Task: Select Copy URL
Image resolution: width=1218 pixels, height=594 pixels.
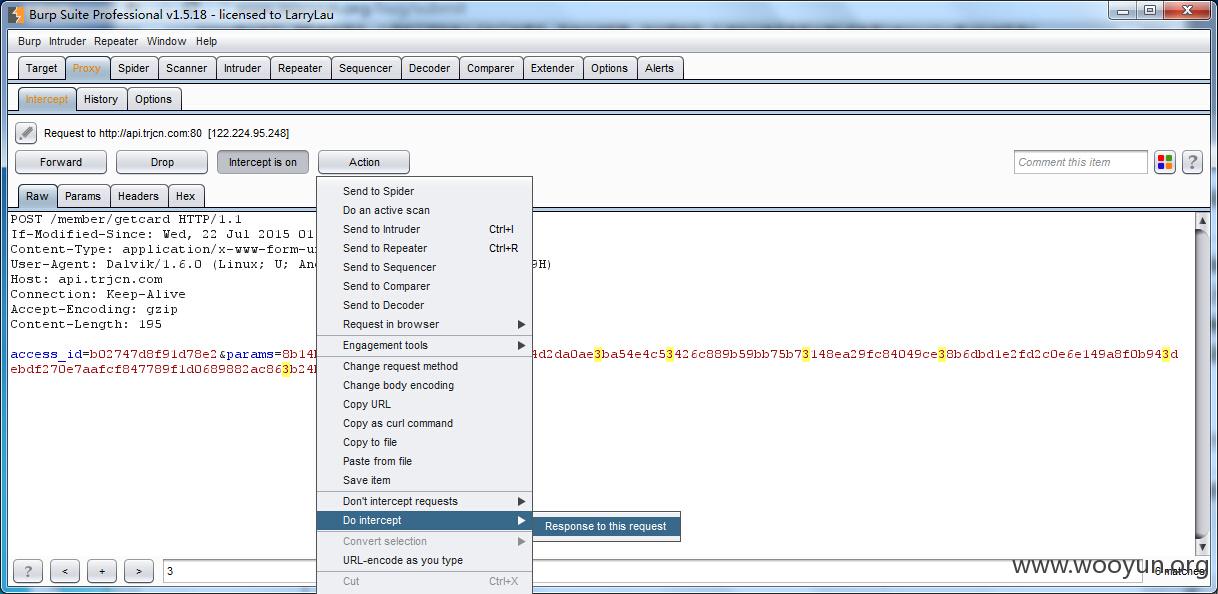Action: coord(424,404)
